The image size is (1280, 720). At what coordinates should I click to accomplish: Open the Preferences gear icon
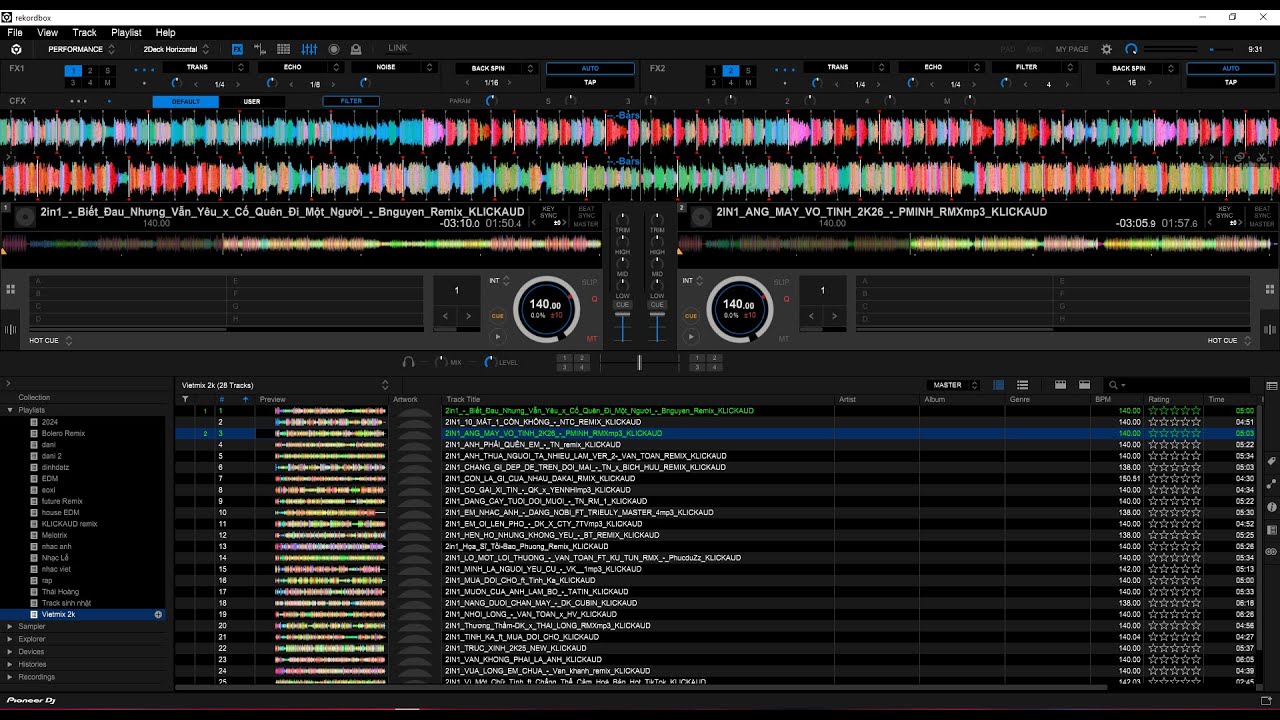(x=1107, y=49)
